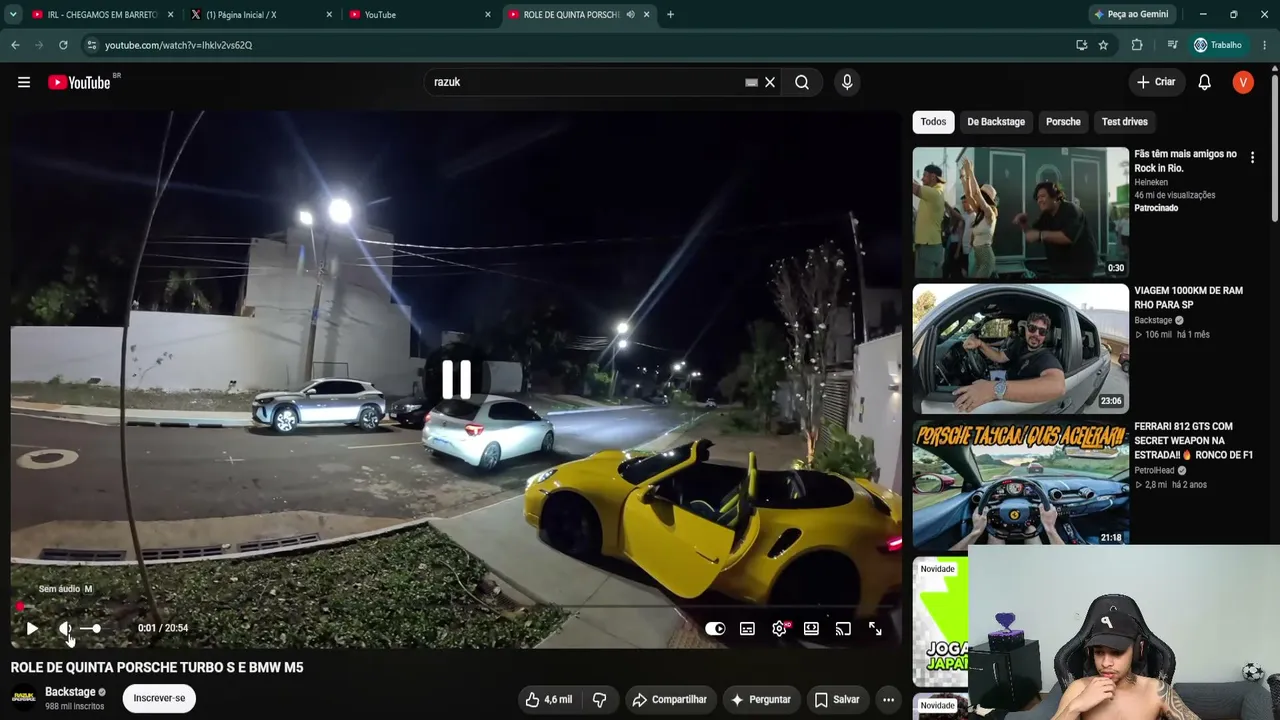Image resolution: width=1280 pixels, height=720 pixels.
Task: Install the app via address bar icon
Action: coord(1081,45)
